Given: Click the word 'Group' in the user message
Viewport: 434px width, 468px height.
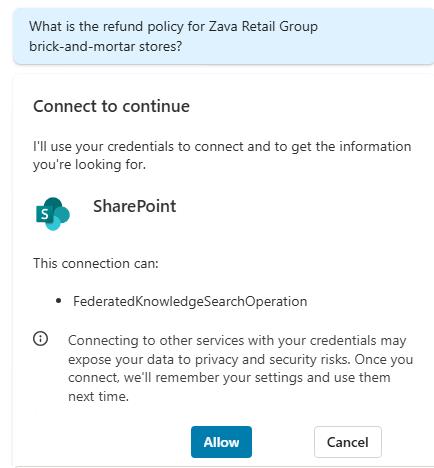Looking at the screenshot, I should [298, 26].
